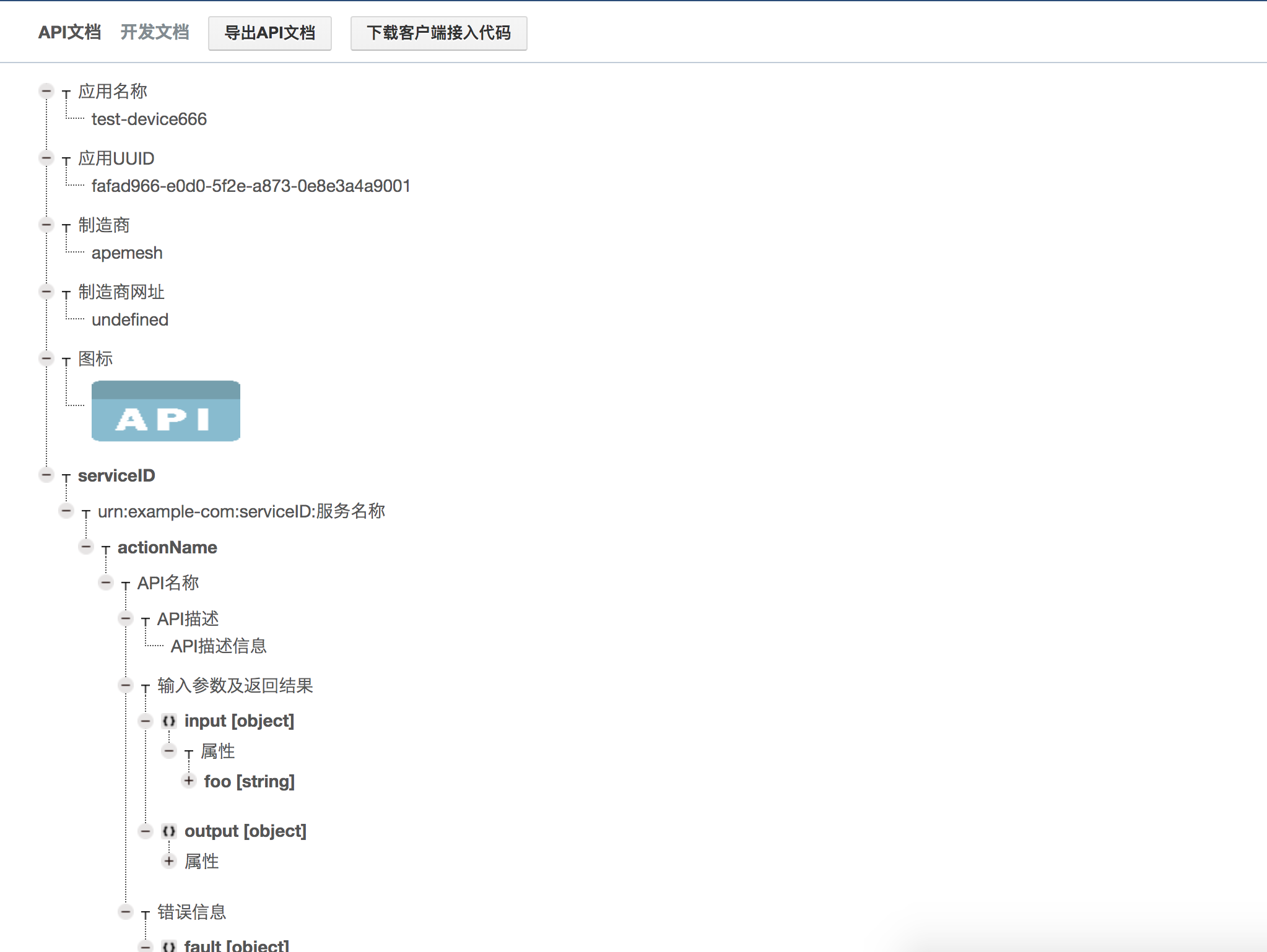
Task: Collapse the 应用UUID node
Action: (46, 158)
